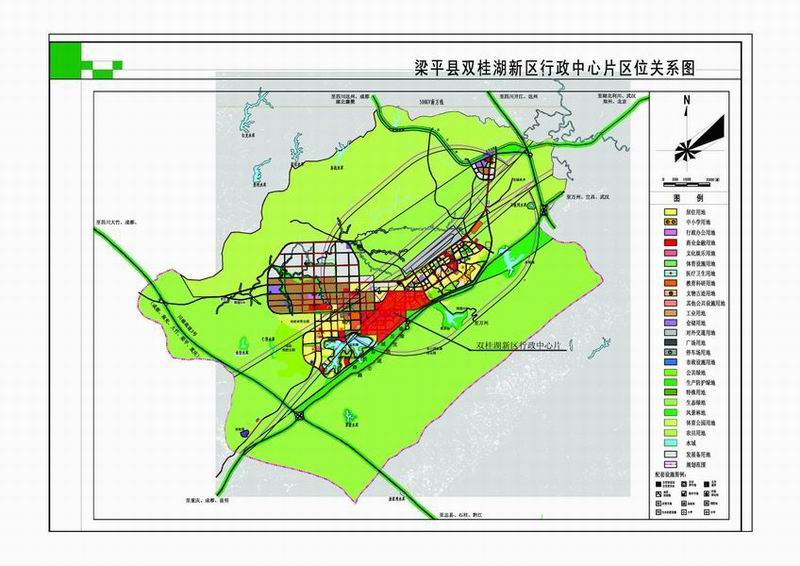The width and height of the screenshot is (800, 566).
Task: Click the green checkered logo top-left
Action: coord(86,61)
